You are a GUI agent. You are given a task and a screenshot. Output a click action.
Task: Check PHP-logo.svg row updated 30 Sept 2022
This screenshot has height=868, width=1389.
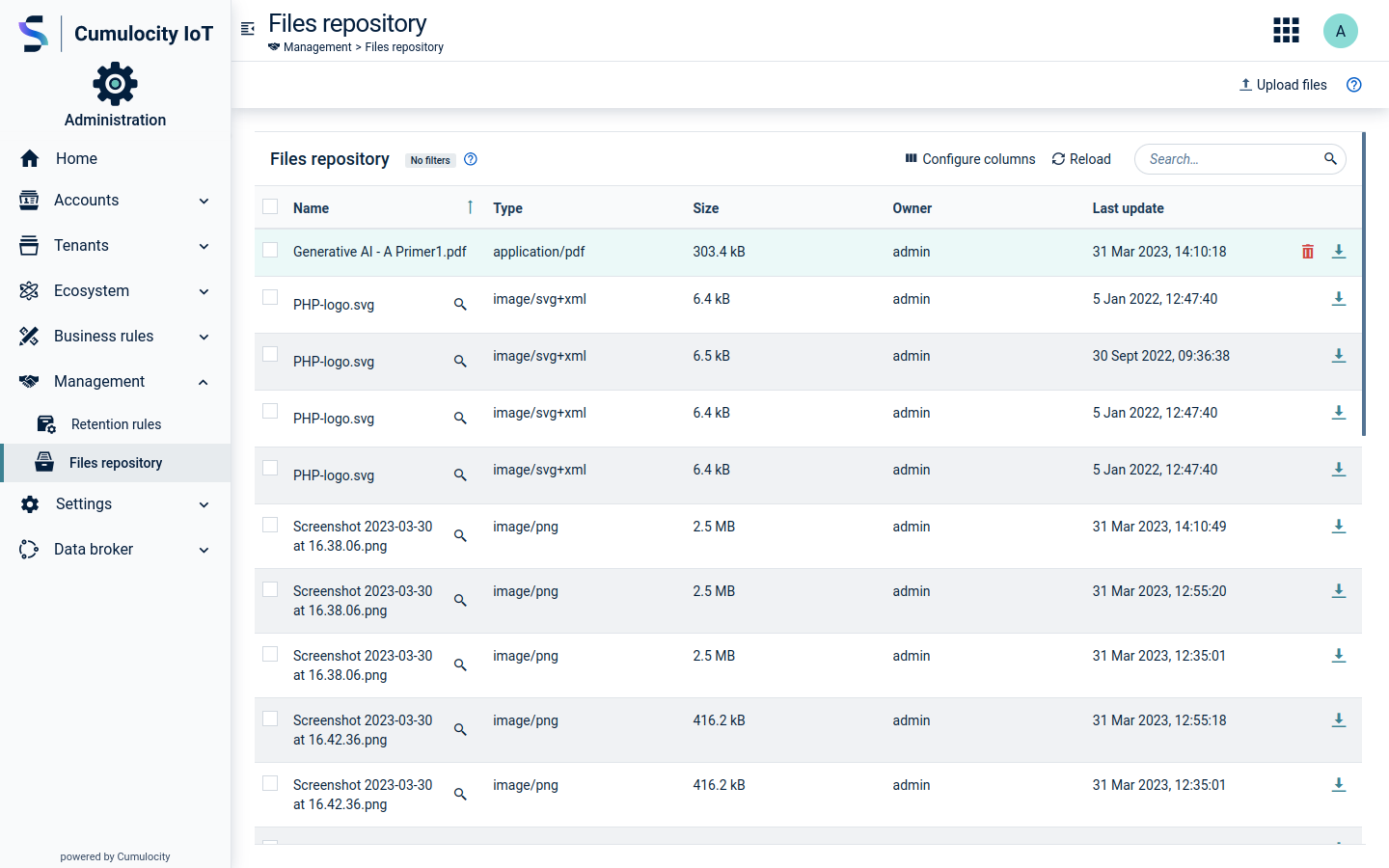click(270, 354)
